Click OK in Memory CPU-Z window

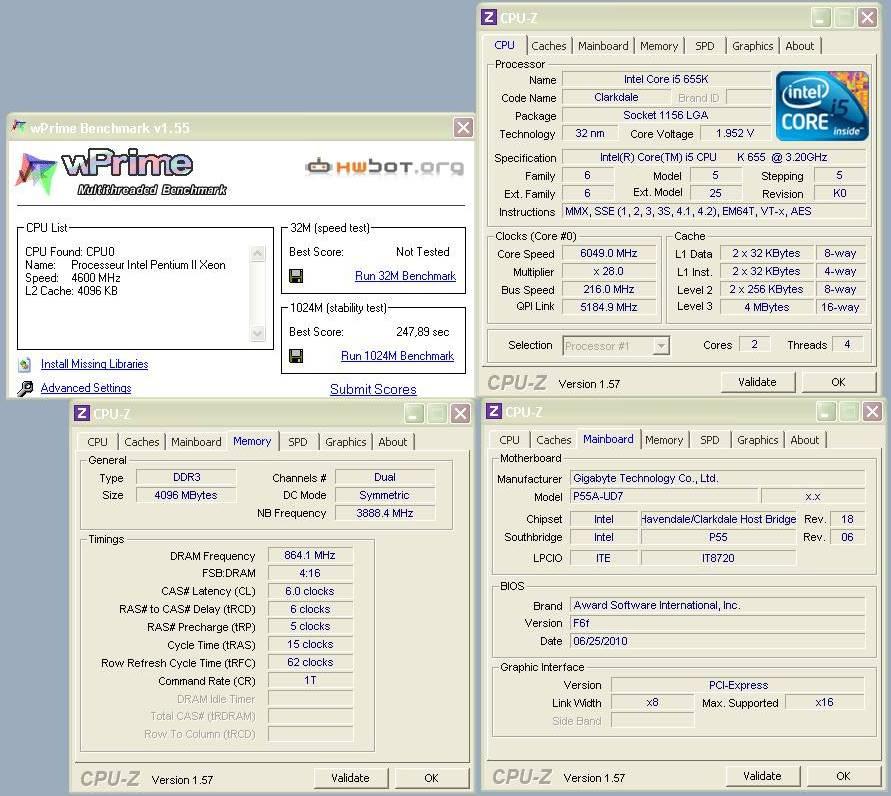tap(431, 778)
